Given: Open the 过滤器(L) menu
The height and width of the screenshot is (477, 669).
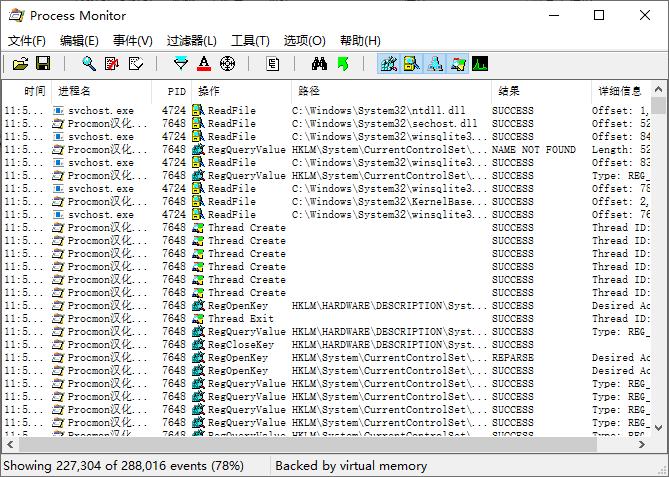Looking at the screenshot, I should click(x=192, y=41).
